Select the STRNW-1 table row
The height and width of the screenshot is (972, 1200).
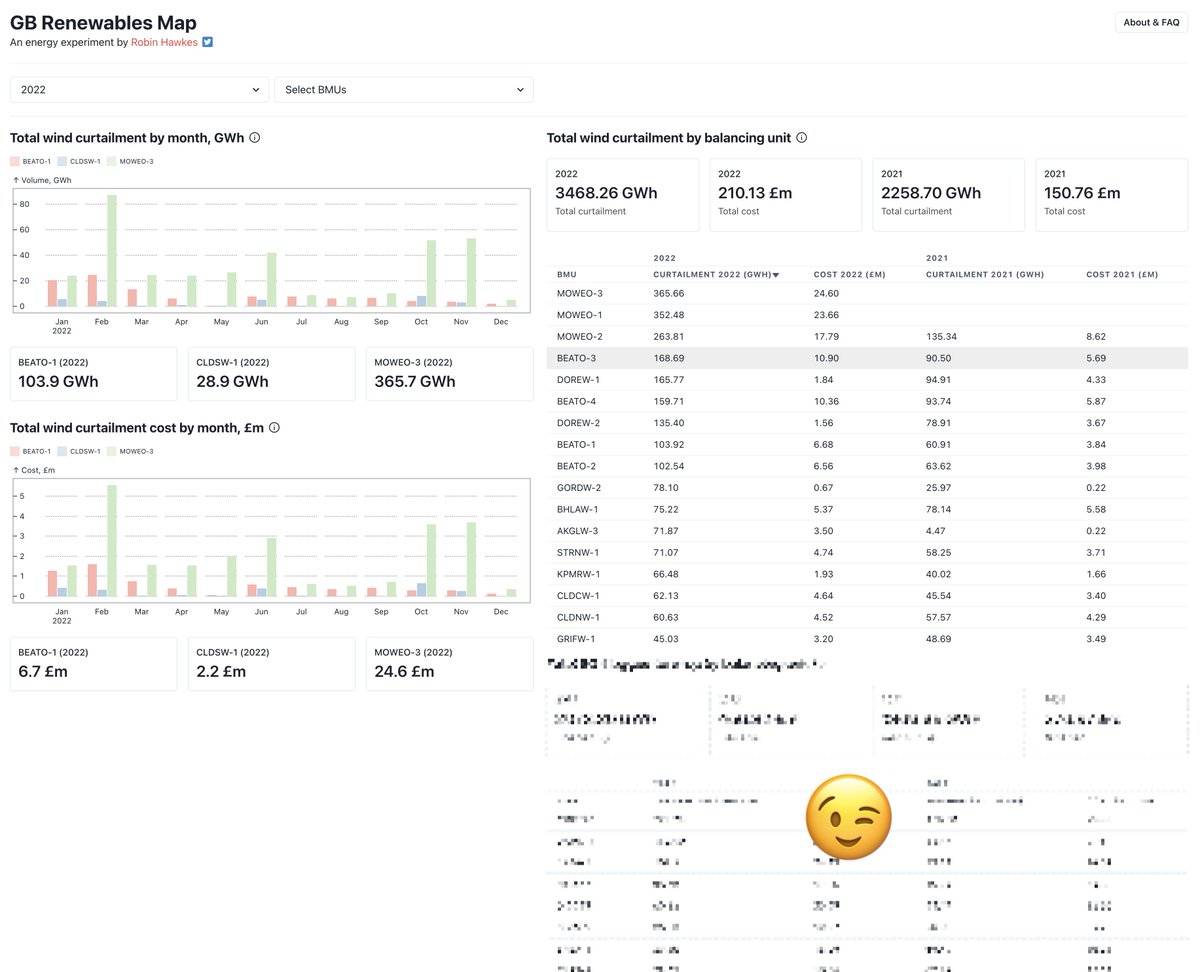coord(868,552)
